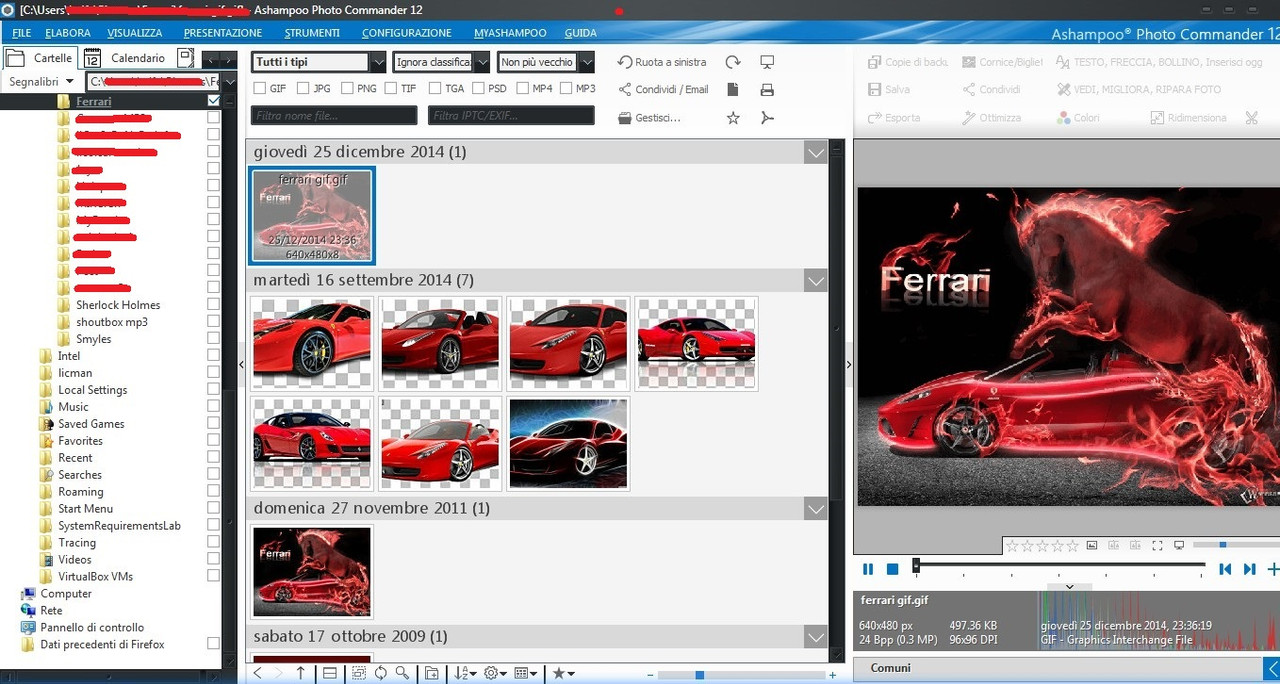Viewport: 1280px width, 684px height.
Task: Collapse the domenica 27 novembre 2011 group
Action: (815, 508)
